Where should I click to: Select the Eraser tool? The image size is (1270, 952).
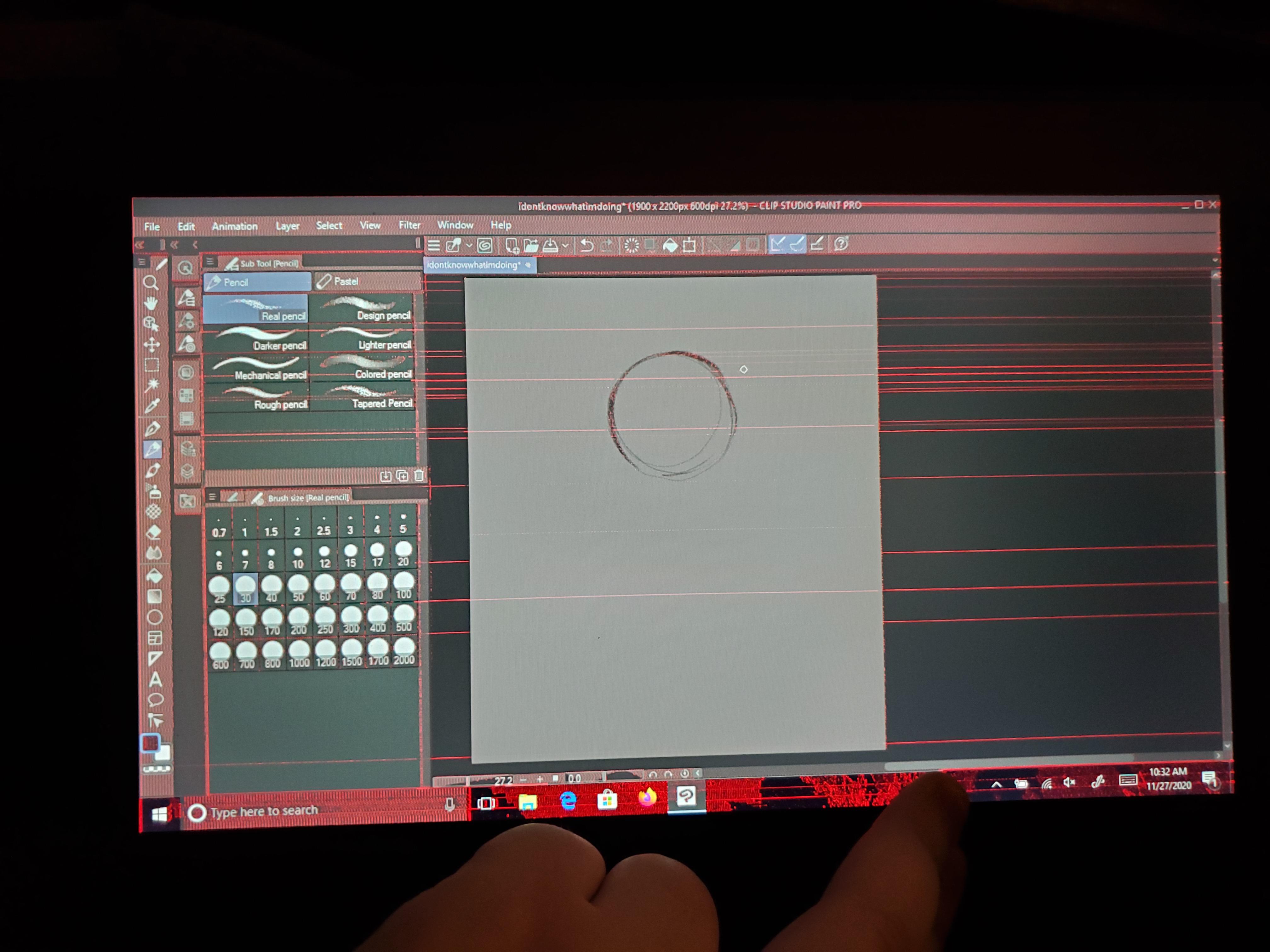[154, 533]
